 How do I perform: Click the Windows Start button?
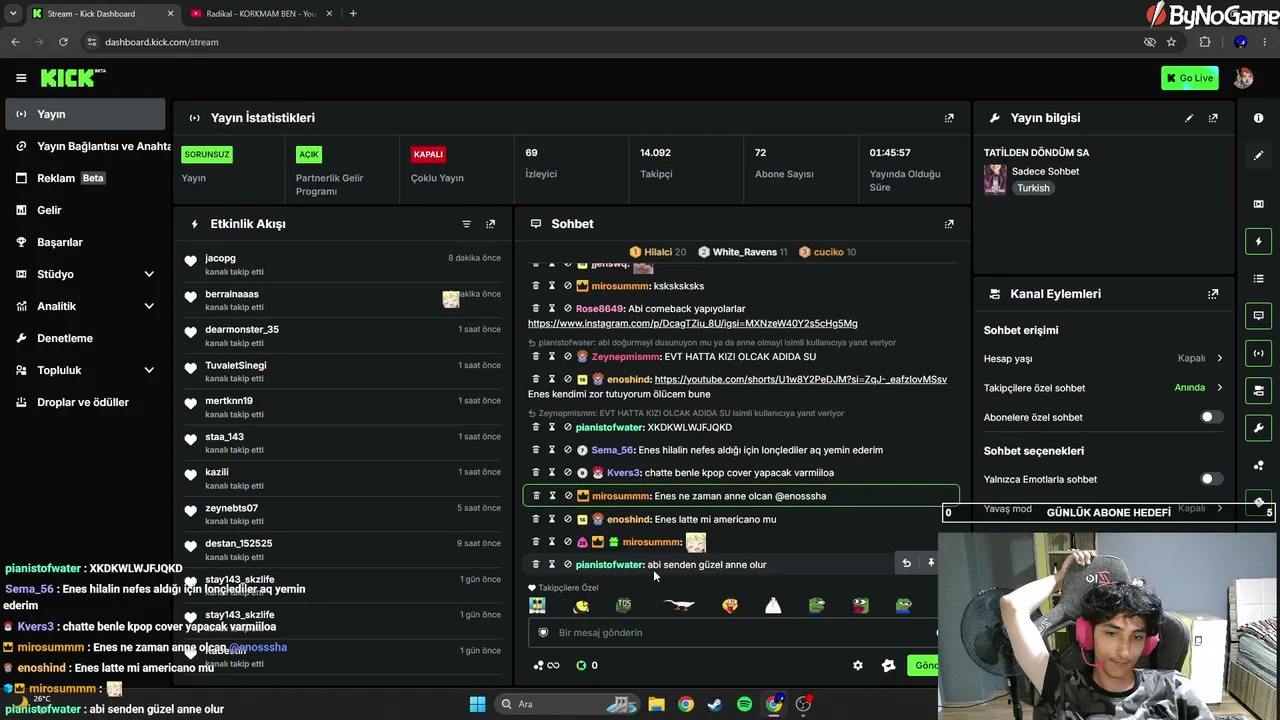pyautogui.click(x=477, y=704)
